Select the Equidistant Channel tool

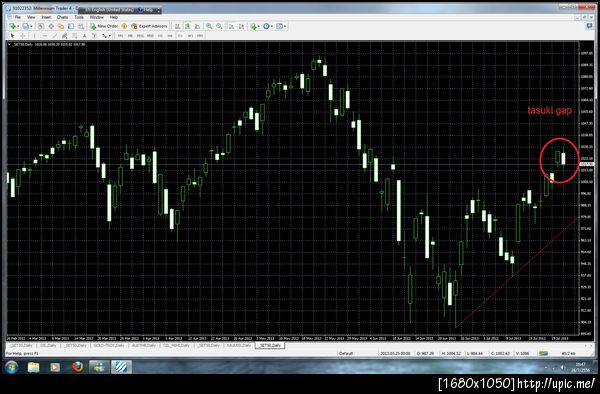(x=64, y=36)
